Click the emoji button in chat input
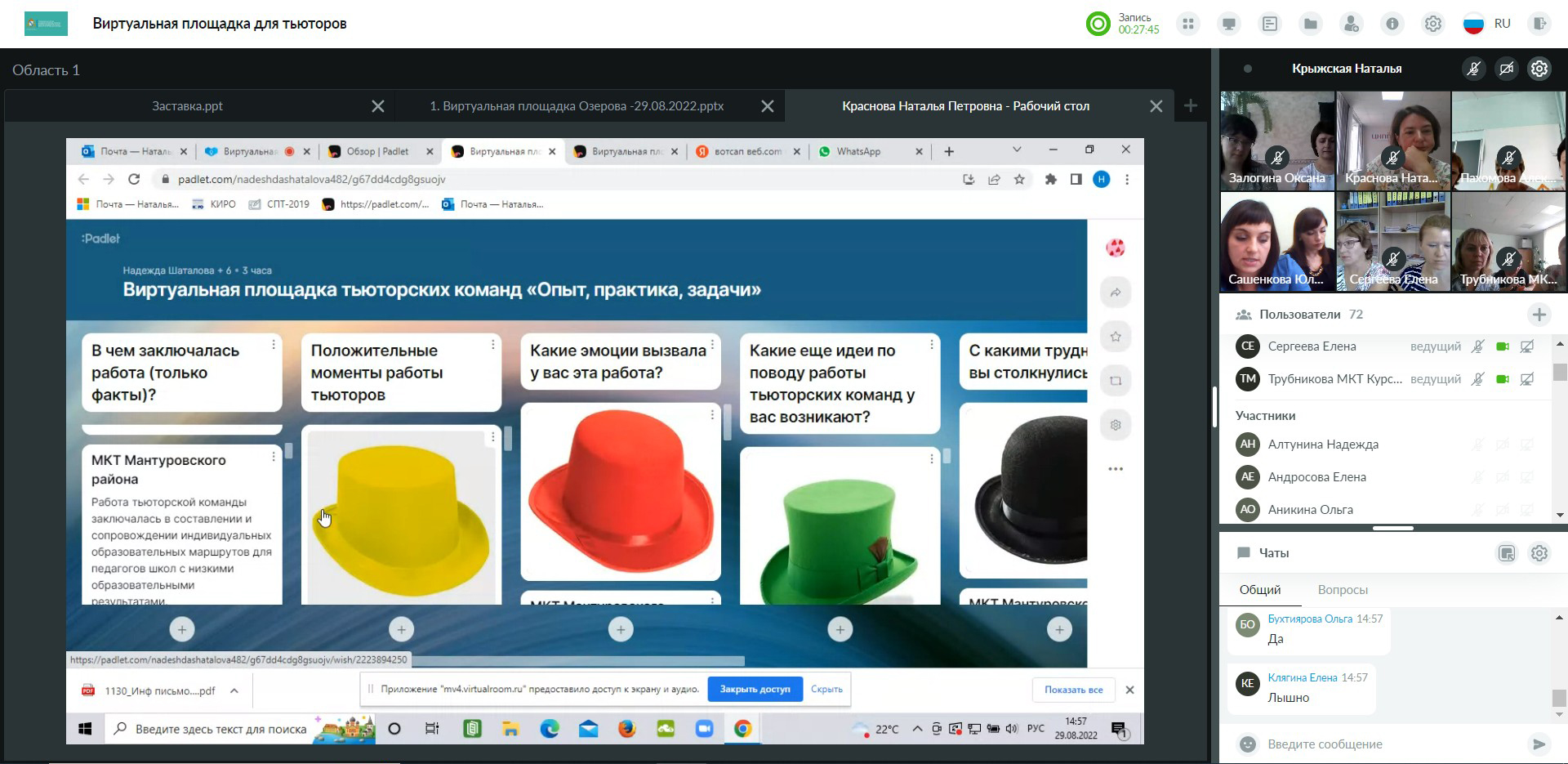Viewport: 1568px width, 764px height. tap(1247, 744)
